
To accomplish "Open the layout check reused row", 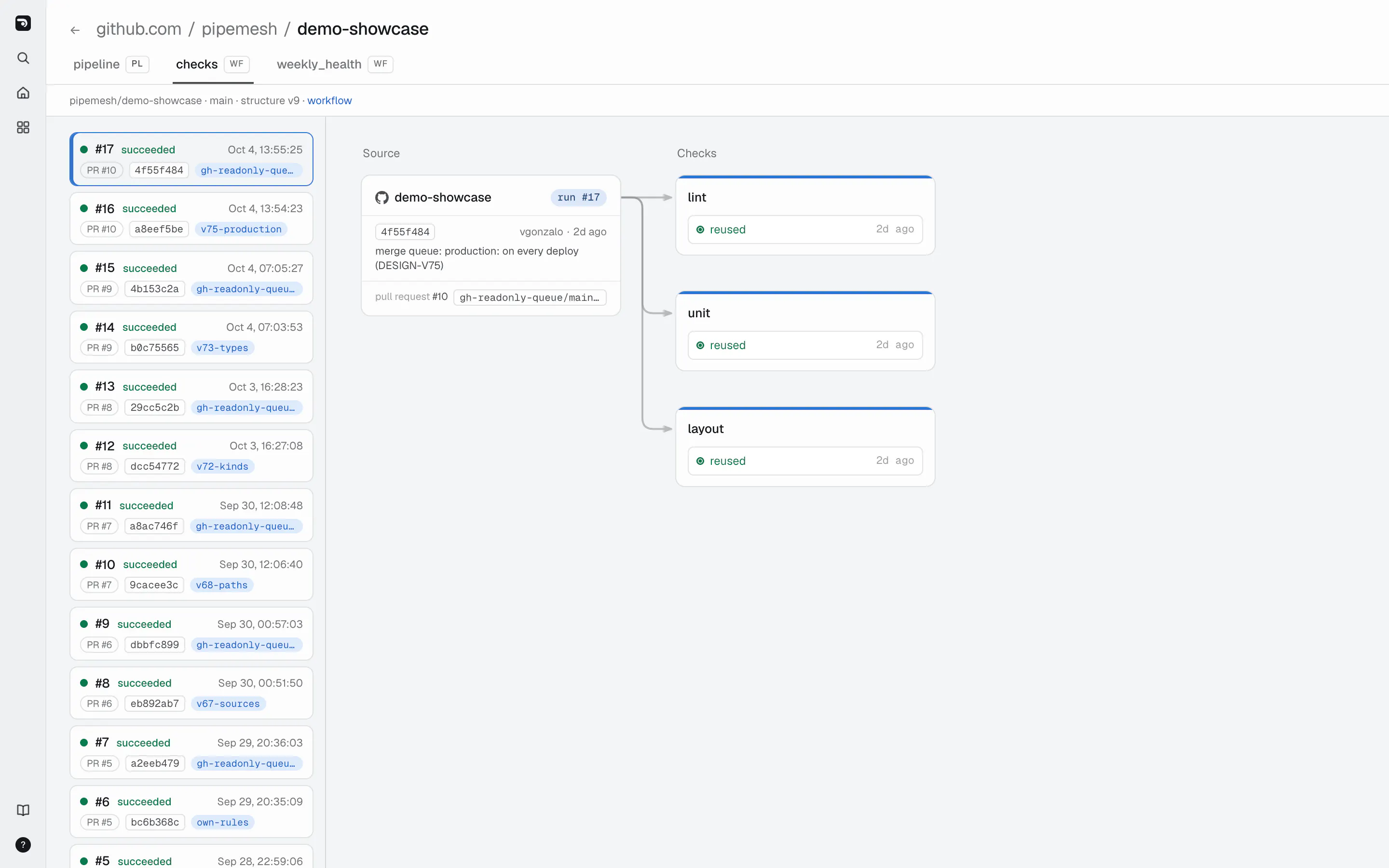I will [805, 461].
